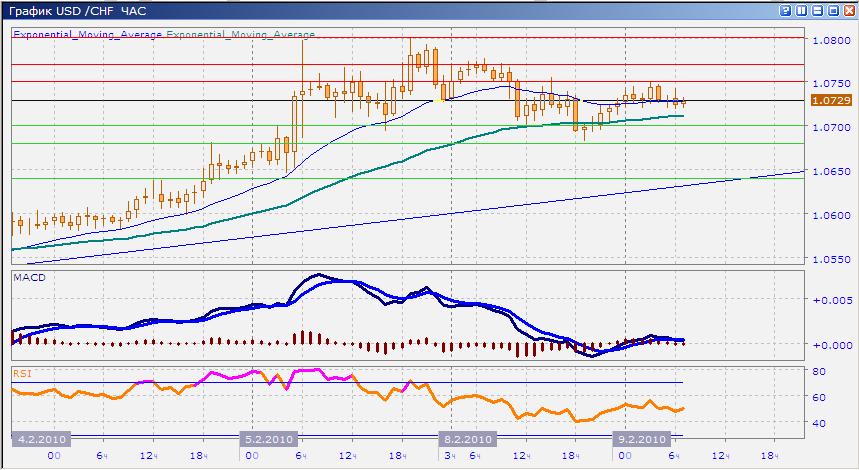Click the 1.0600 price axis label
Image resolution: width=859 pixels, height=470 pixels.
click(x=831, y=215)
